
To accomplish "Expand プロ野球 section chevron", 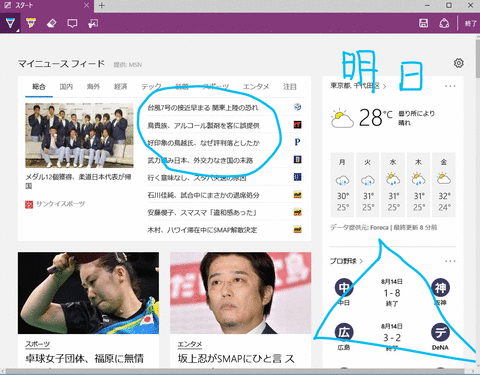I will (361, 261).
